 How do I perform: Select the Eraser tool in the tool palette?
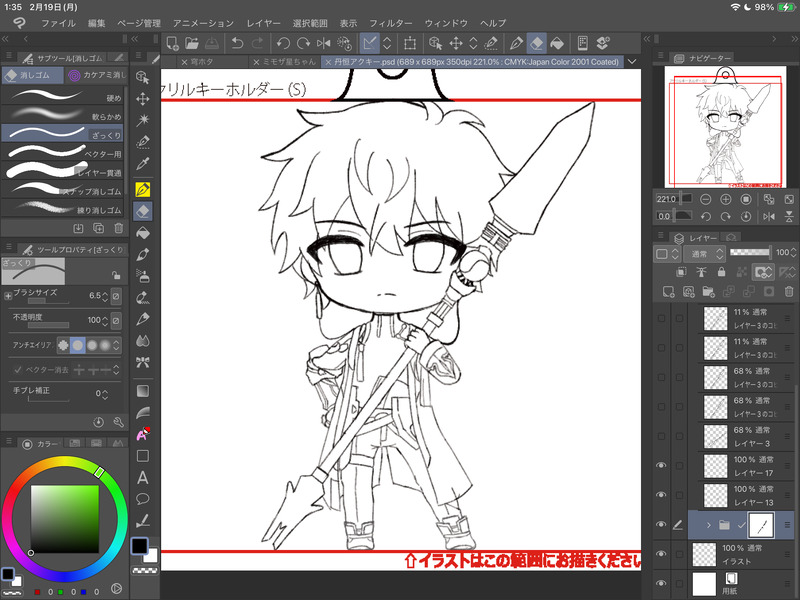(143, 211)
